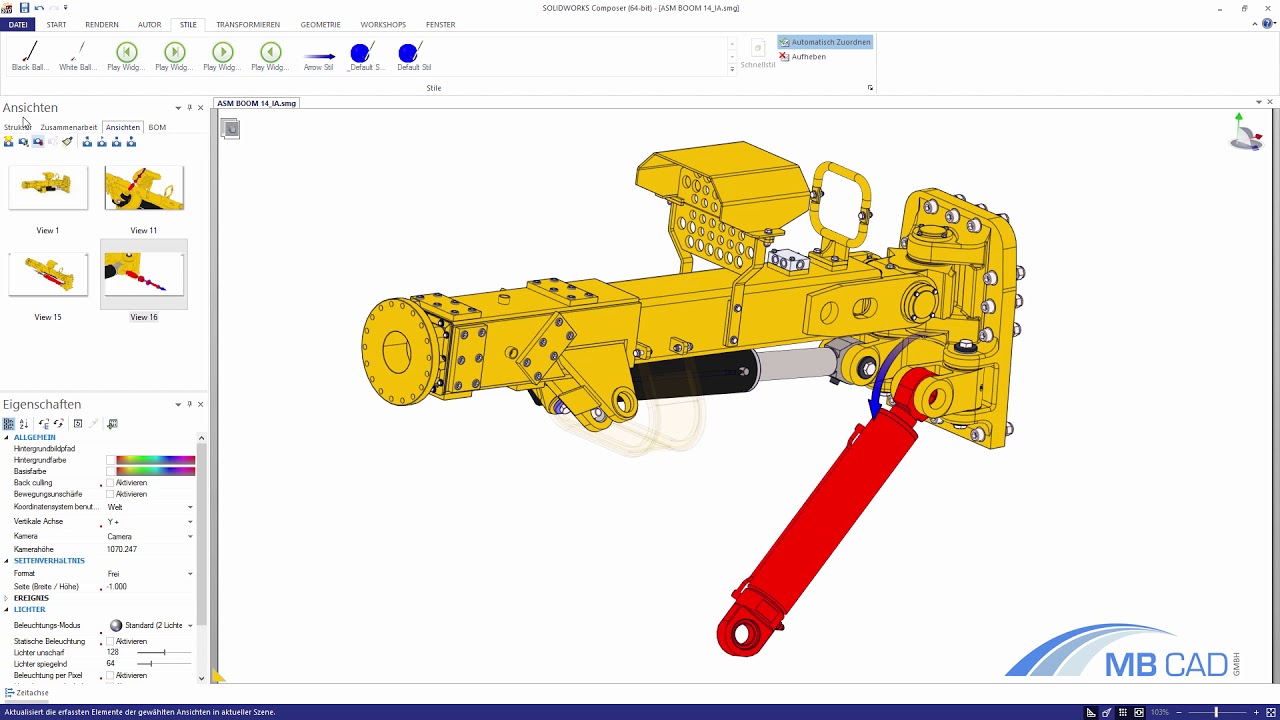
Task: Switch to BOM panel tab
Action: coord(157,127)
